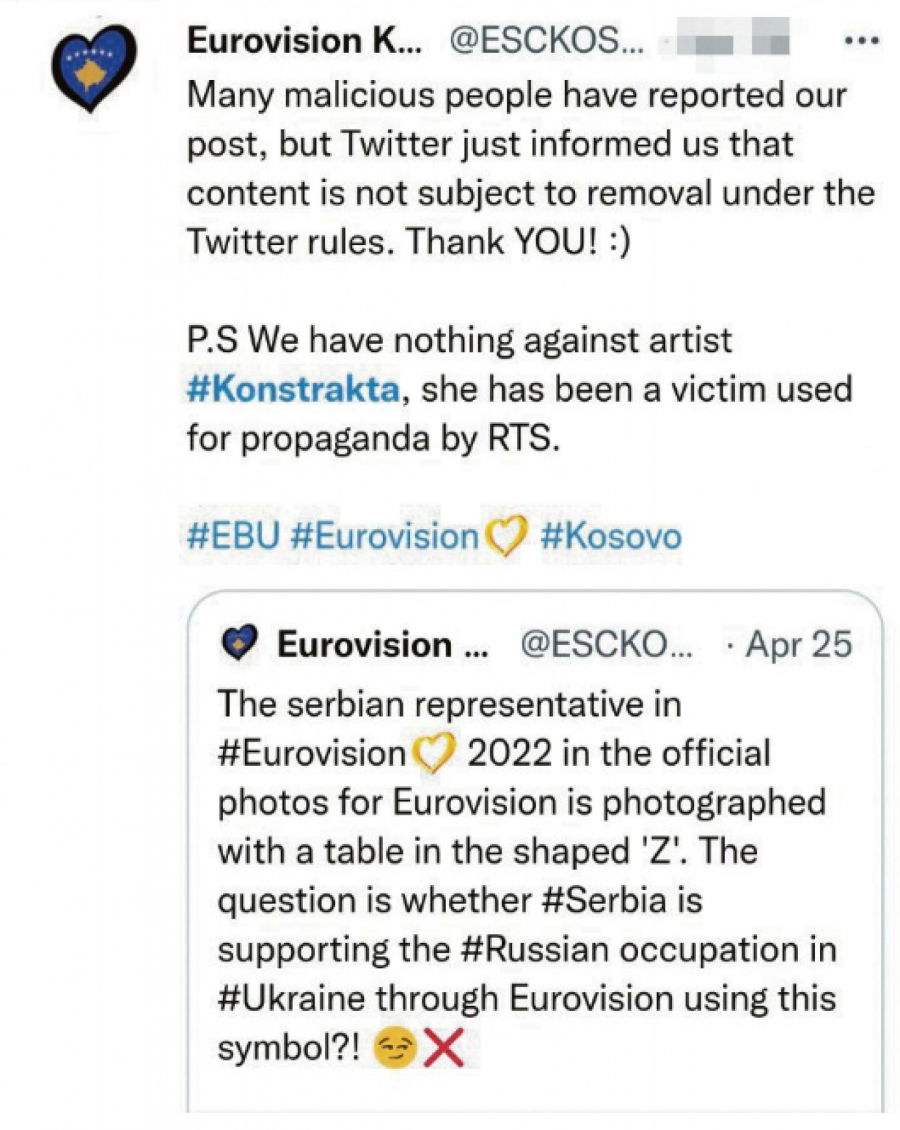Click the yellow heart emoji after #Eurovision
This screenshot has height=1130, width=900.
click(504, 538)
